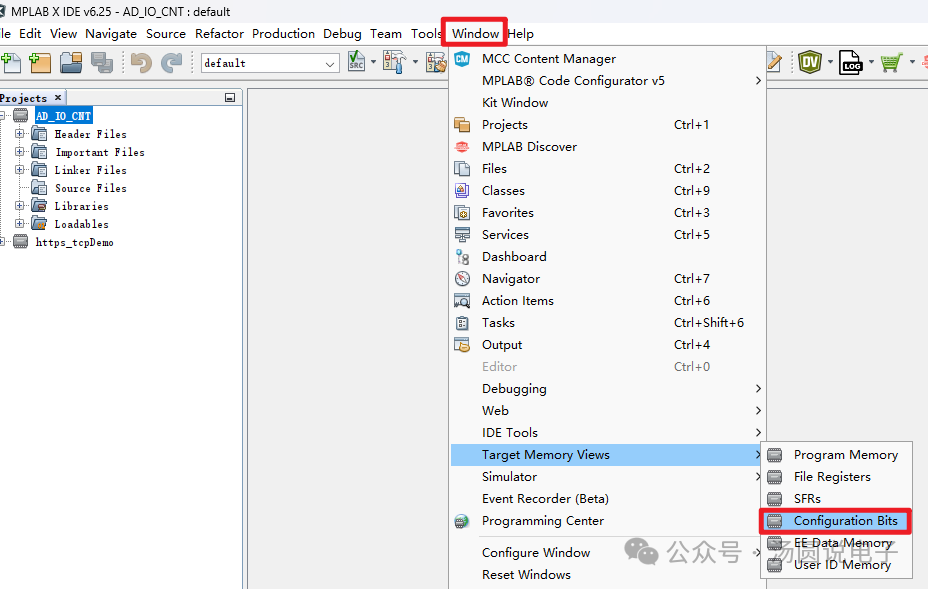
Task: Click the SRC checkmark toolbar icon
Action: click(x=356, y=62)
